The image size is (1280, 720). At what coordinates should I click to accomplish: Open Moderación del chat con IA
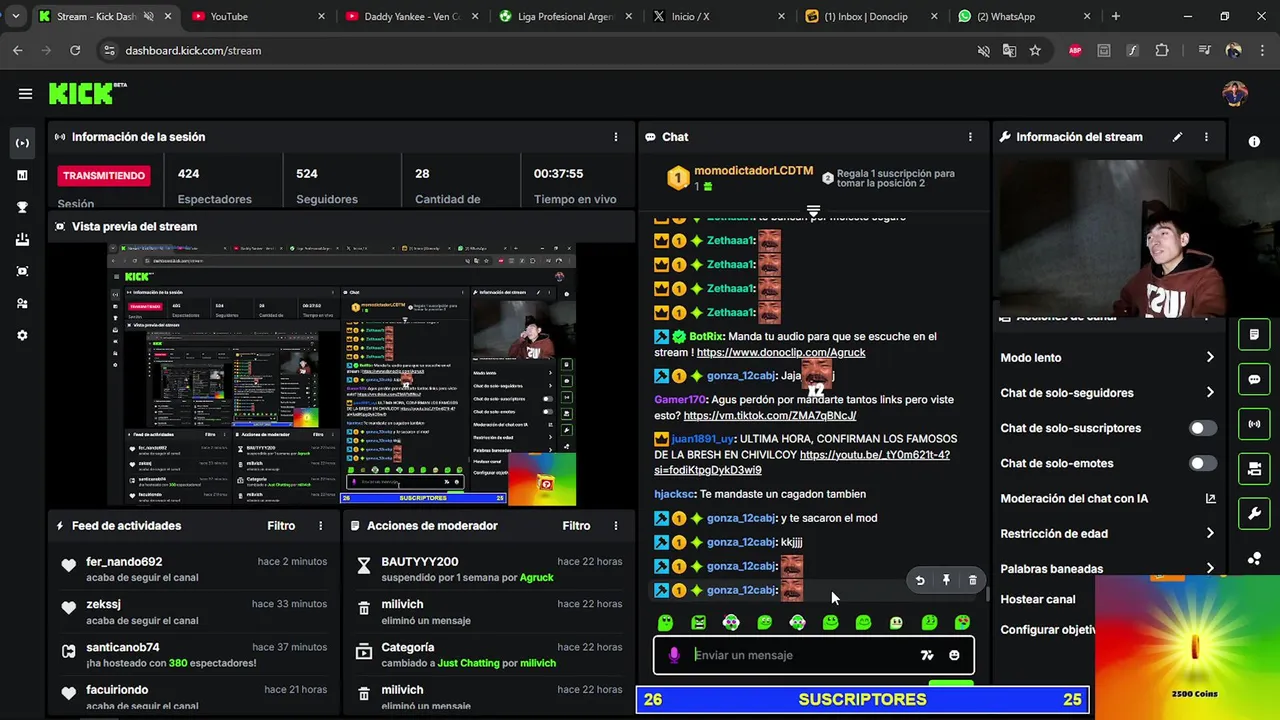click(x=1108, y=498)
